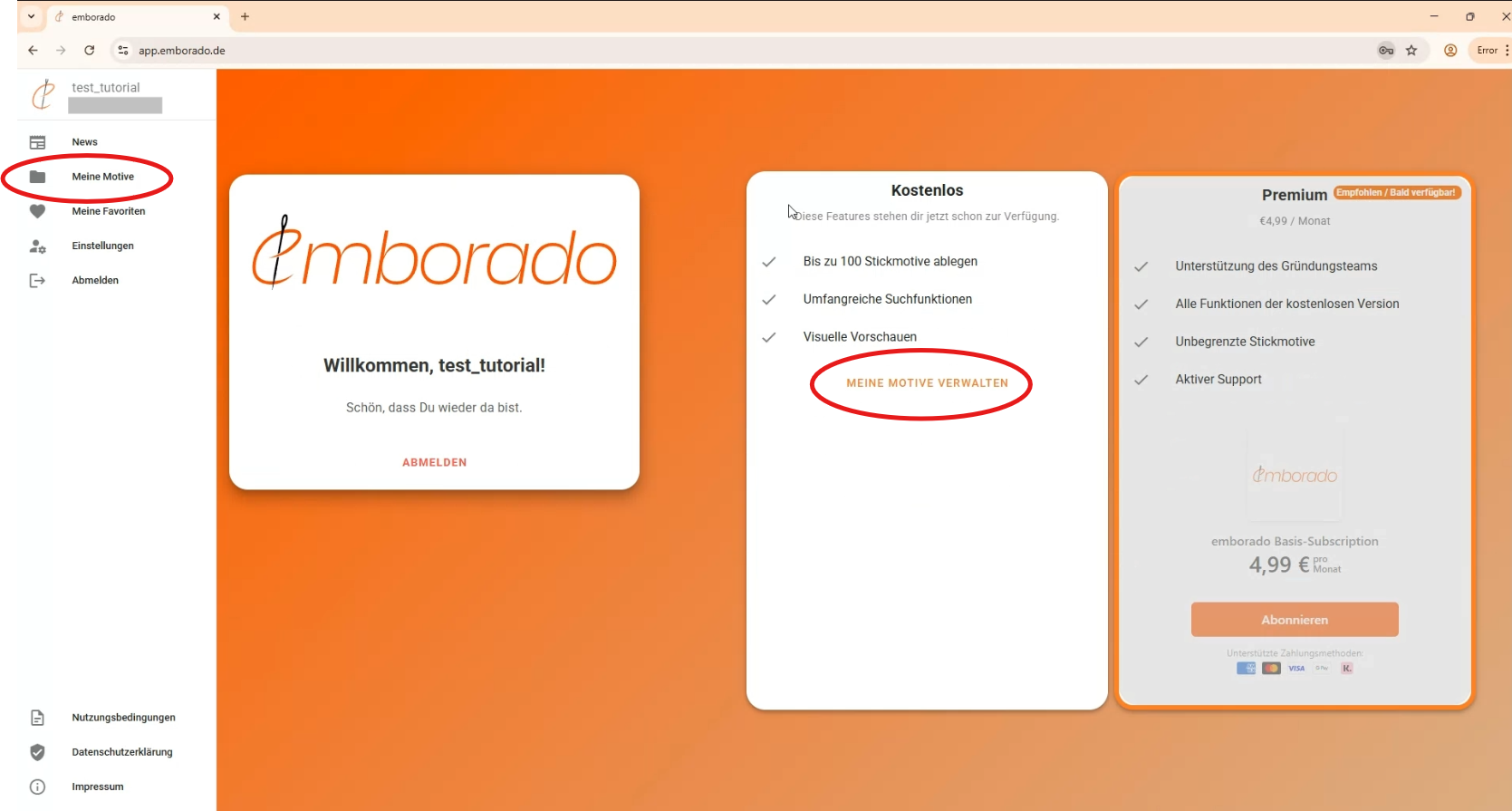
Task: Expand the tab search dropdown arrow
Action: click(31, 16)
